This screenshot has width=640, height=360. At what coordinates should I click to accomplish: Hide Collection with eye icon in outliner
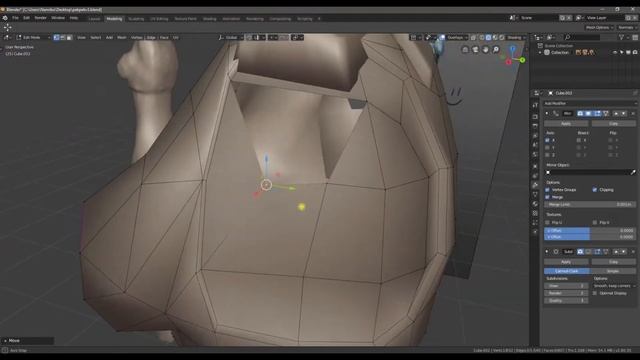pyautogui.click(x=615, y=53)
